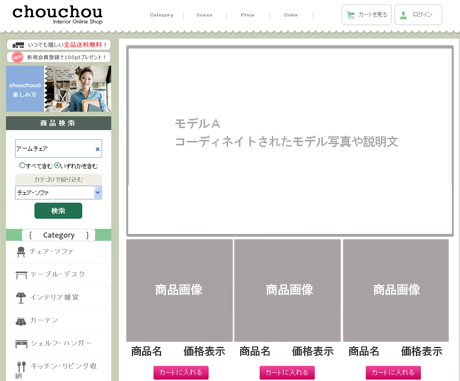Open the テーブル・デスク category link
This screenshot has width=460, height=381.
point(58,274)
